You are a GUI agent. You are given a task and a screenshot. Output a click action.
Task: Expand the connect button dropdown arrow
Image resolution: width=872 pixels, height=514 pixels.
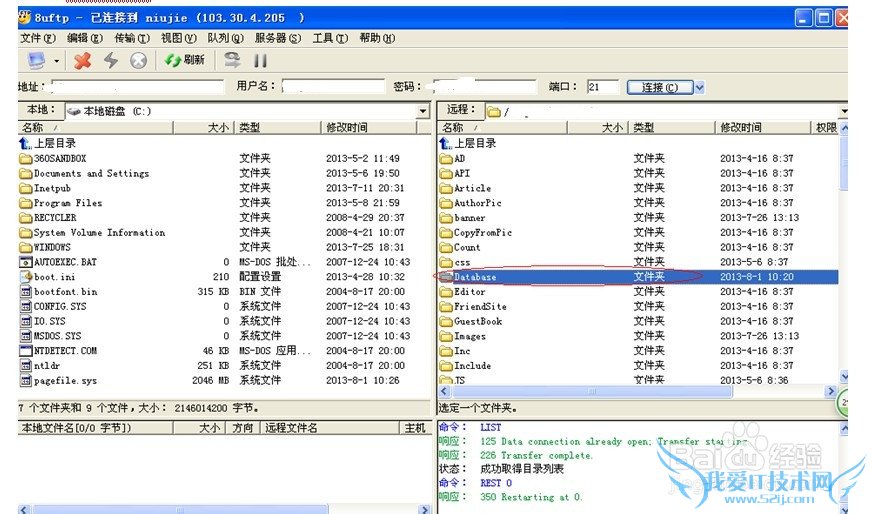click(x=699, y=87)
